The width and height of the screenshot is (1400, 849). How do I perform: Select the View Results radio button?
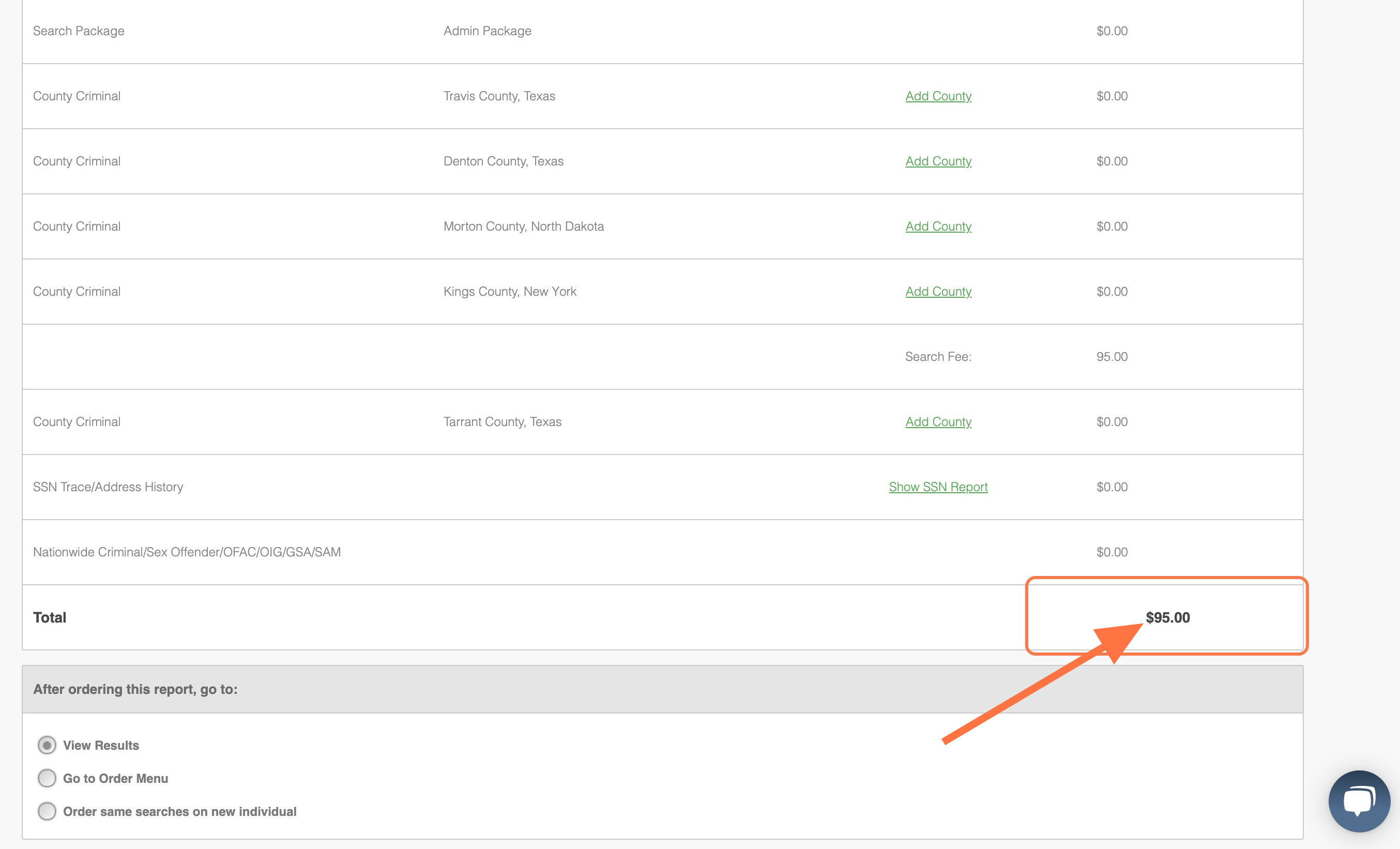click(47, 745)
